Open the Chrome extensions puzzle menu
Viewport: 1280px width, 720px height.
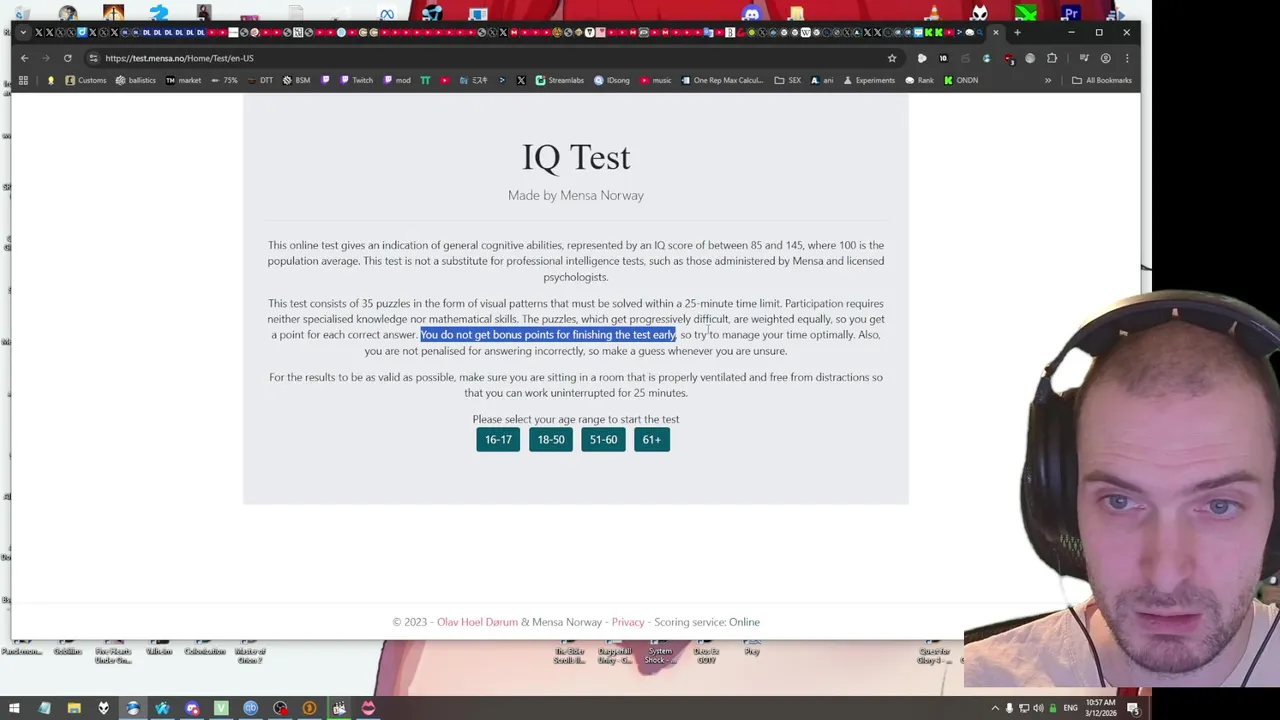point(1052,58)
